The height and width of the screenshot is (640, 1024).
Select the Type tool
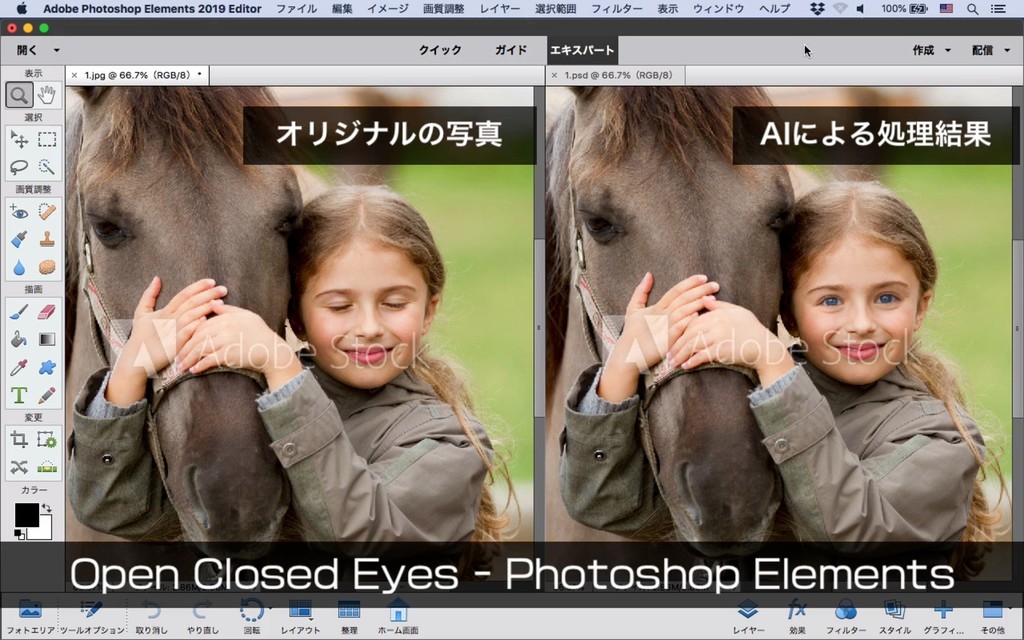(19, 396)
